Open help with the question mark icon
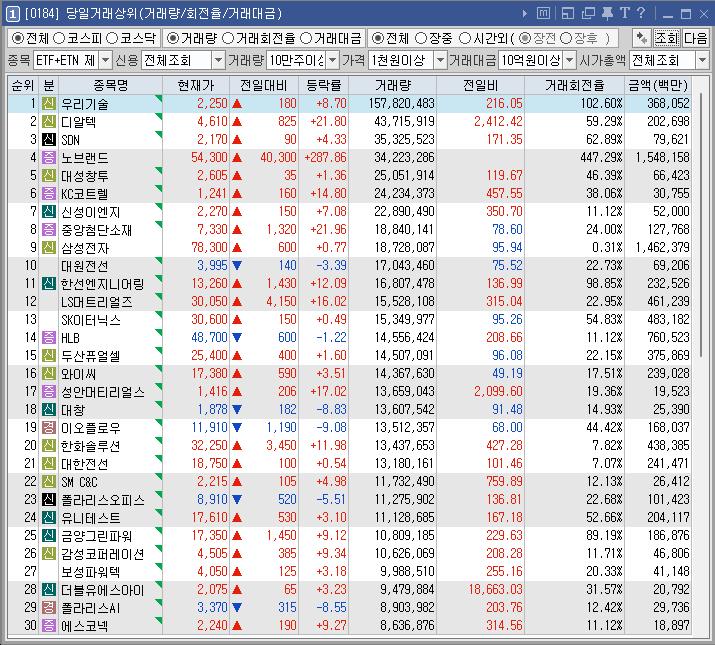Viewport: 715px width, 645px height. (x=641, y=13)
